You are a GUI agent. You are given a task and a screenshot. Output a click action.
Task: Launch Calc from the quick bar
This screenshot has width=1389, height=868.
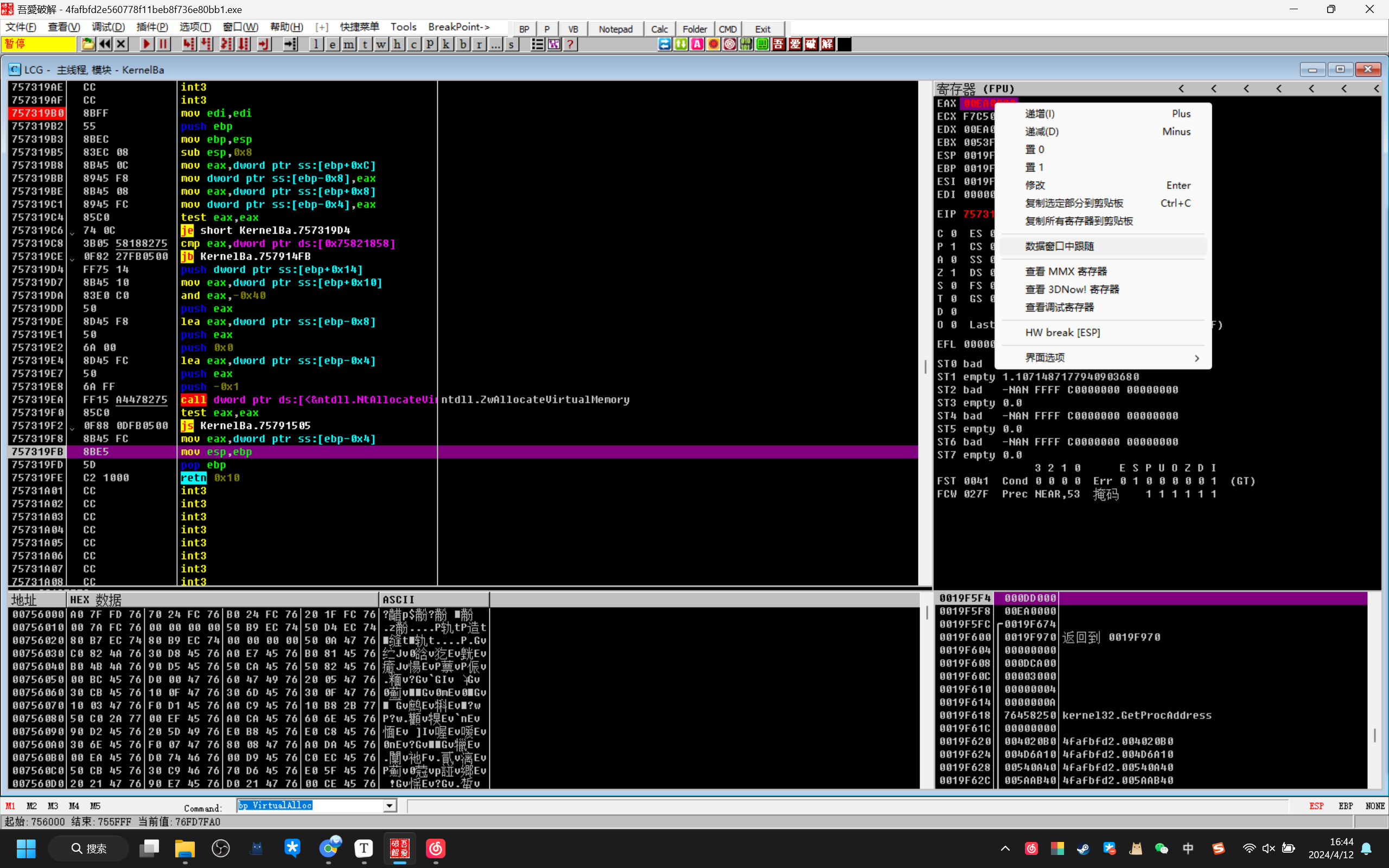(x=659, y=29)
